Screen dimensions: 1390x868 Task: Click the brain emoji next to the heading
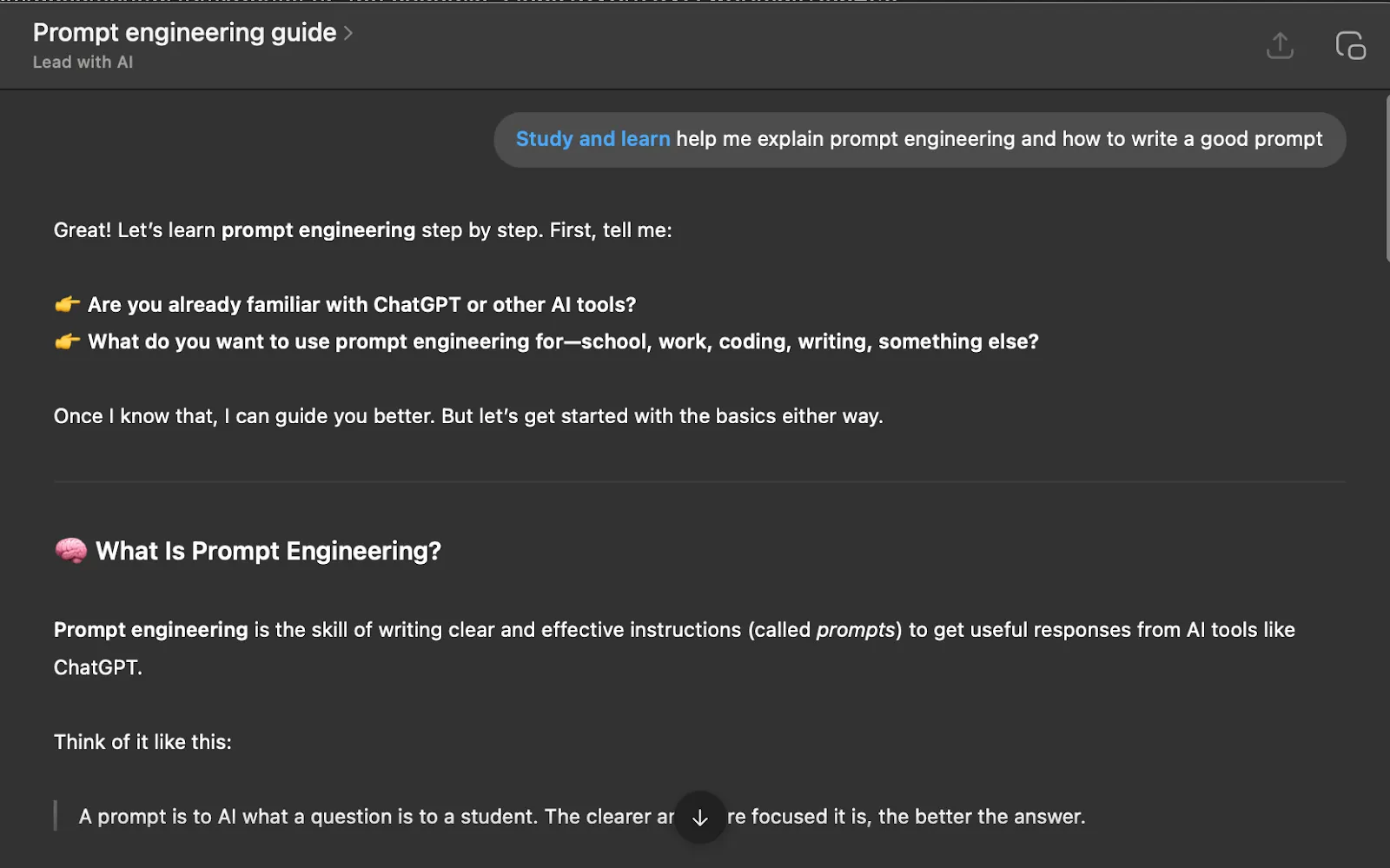[x=70, y=551]
